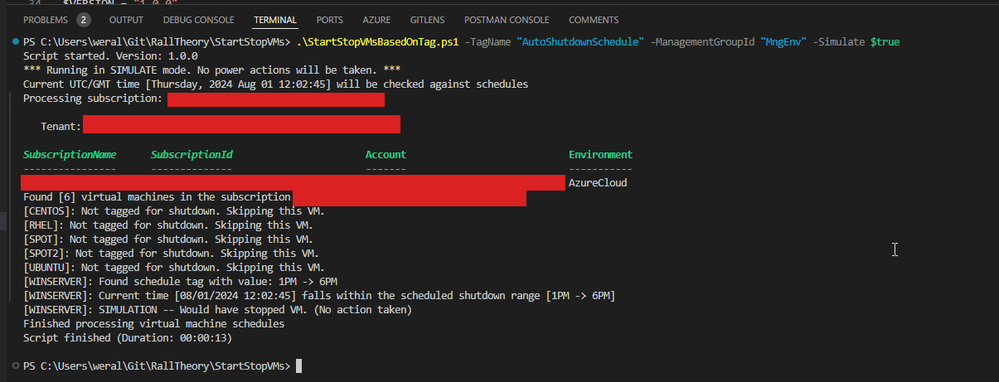Click the [SPOT] not tagged line
Screen dimensions: 999x382
168,239
